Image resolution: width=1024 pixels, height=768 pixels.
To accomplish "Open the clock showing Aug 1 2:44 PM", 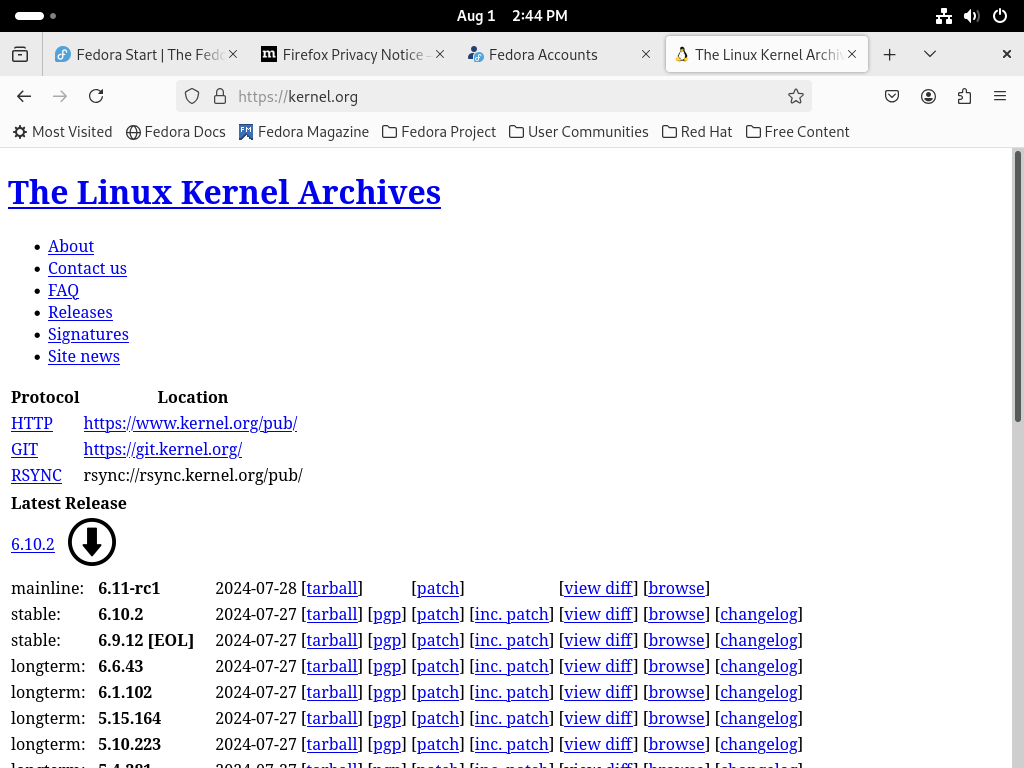I will click(512, 16).
